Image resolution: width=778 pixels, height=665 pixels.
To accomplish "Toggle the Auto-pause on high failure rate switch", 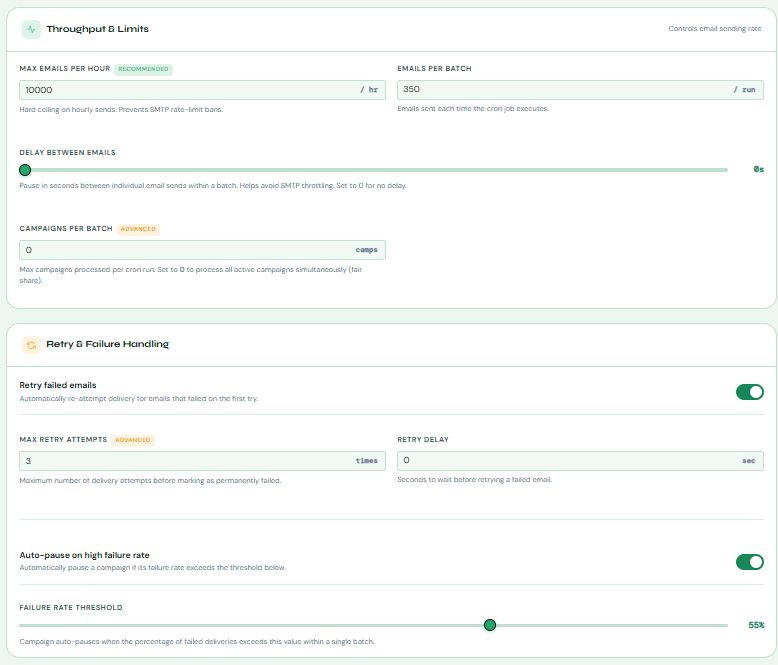I will tap(749, 562).
